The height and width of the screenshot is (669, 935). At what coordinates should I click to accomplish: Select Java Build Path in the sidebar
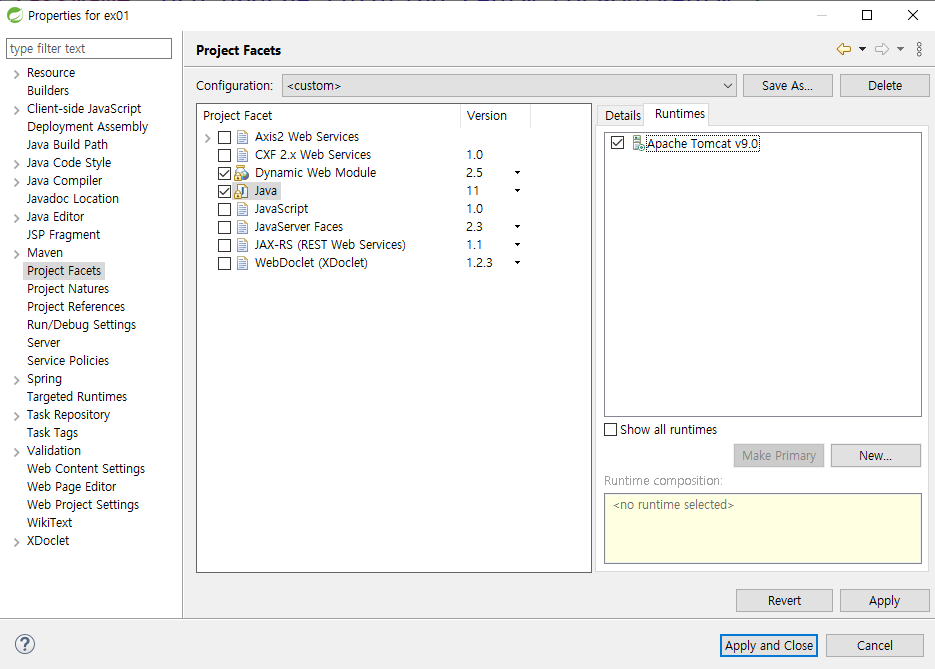[x=67, y=144]
